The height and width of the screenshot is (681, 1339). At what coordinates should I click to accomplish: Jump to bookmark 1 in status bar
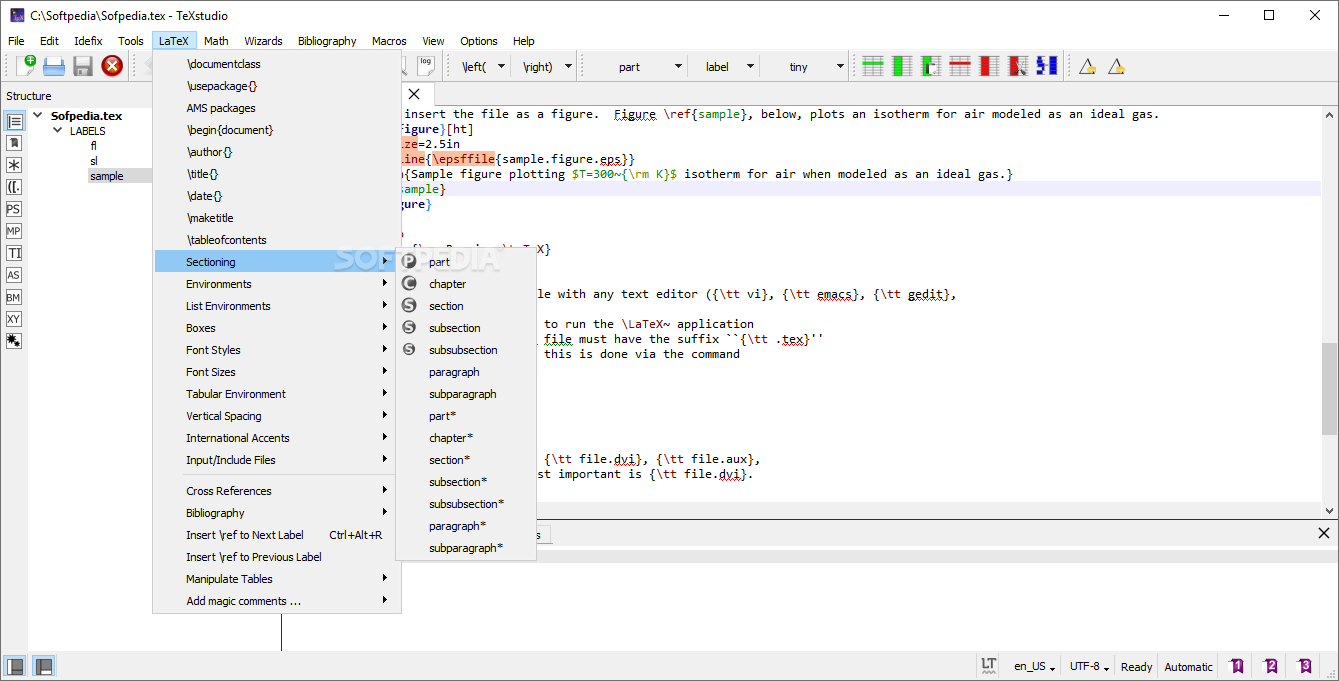[1237, 666]
